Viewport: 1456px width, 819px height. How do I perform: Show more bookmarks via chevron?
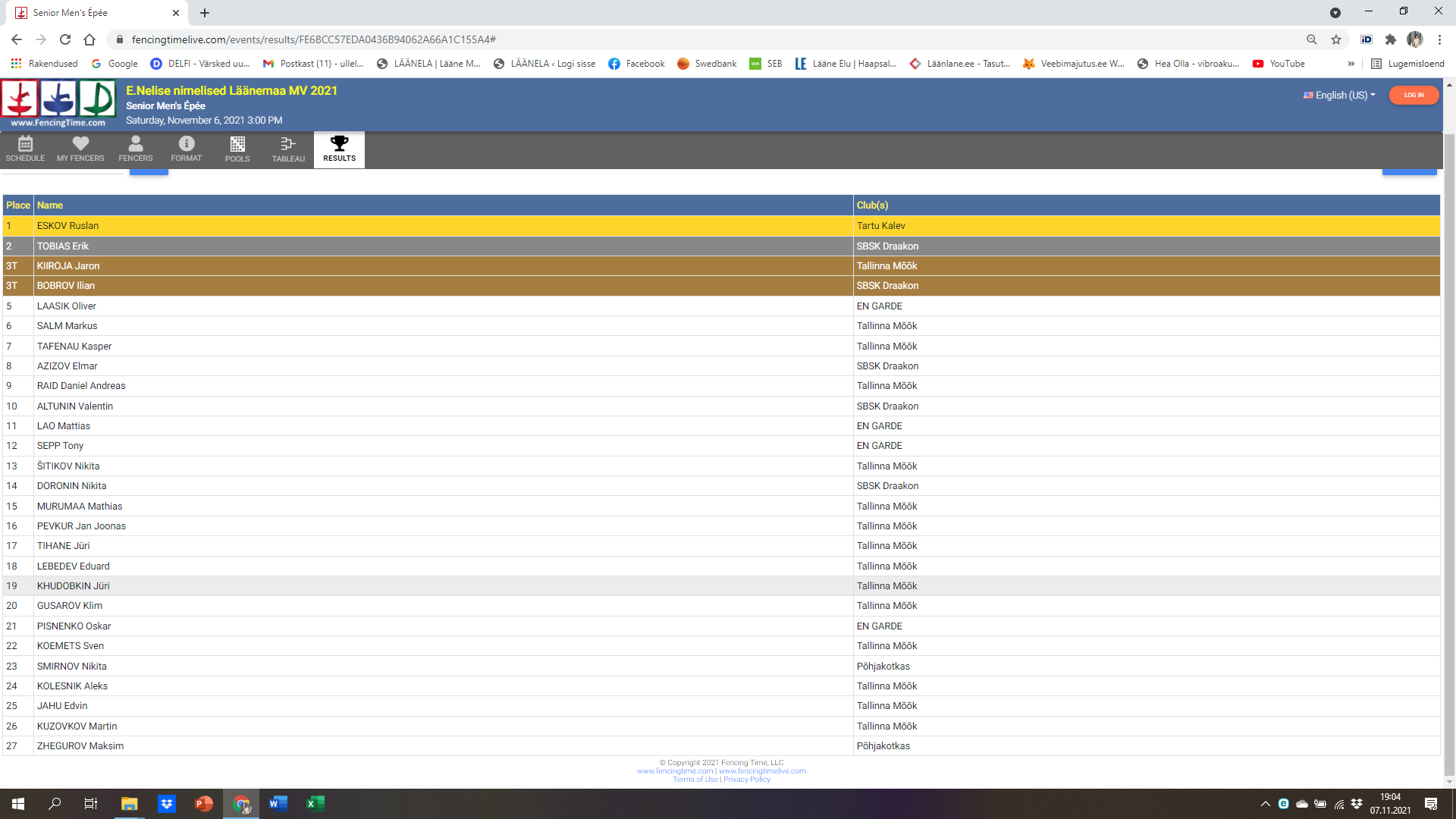coord(1351,64)
